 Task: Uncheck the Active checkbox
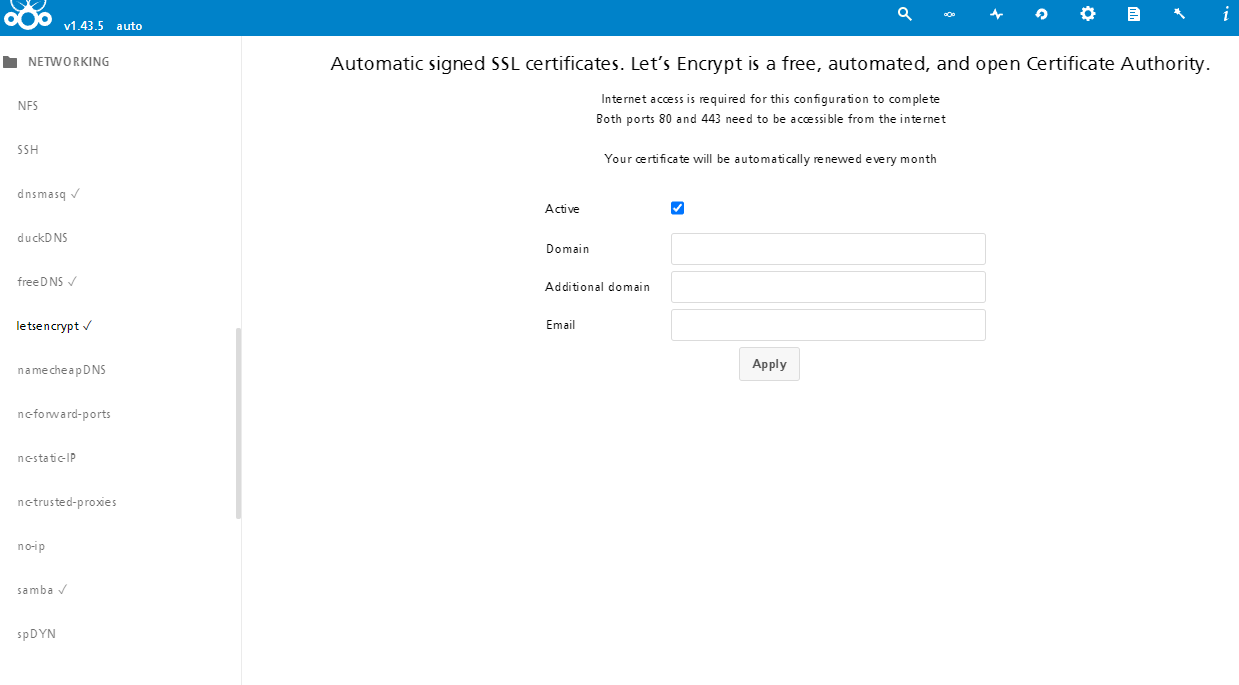677,208
